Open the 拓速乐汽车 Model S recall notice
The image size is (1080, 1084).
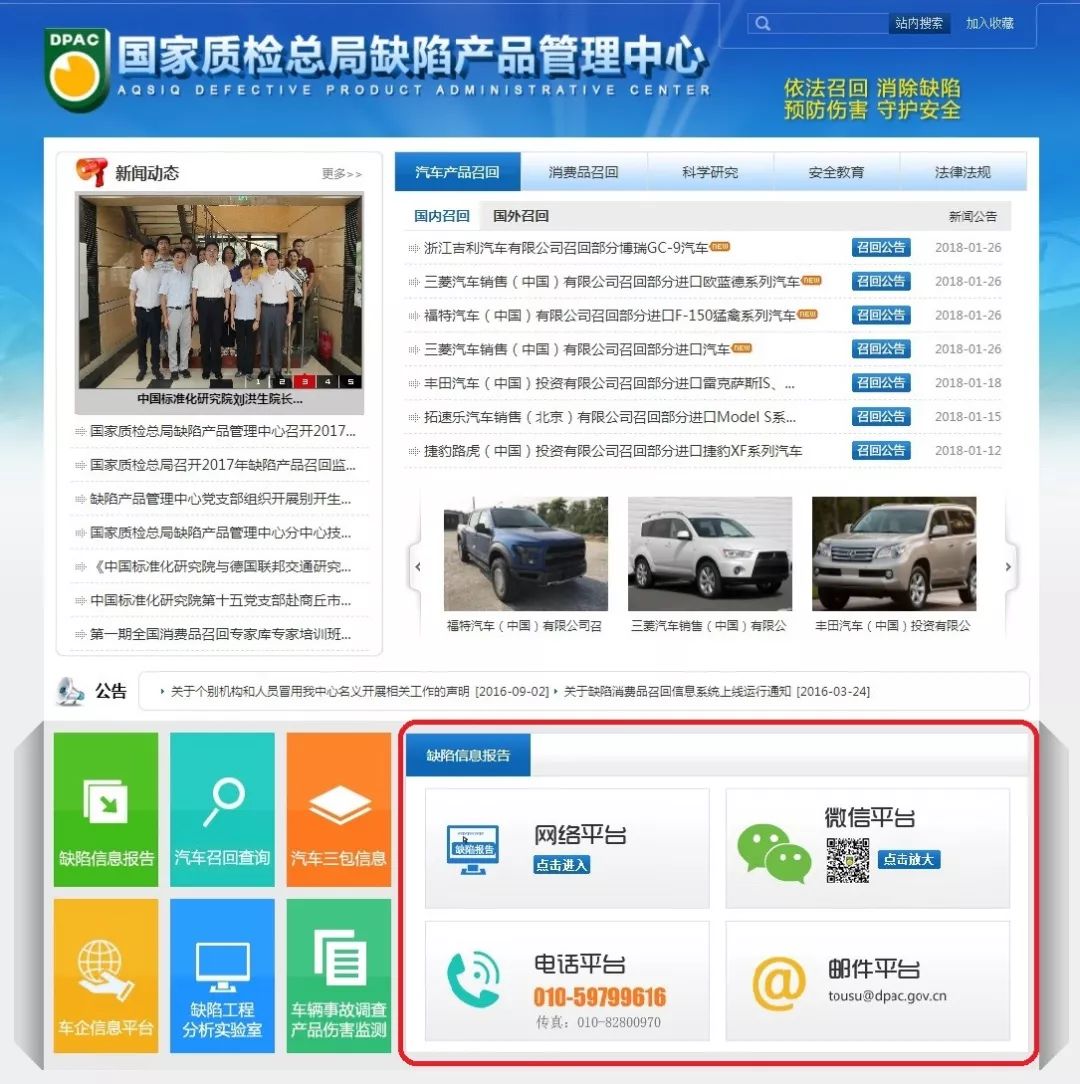[x=610, y=417]
